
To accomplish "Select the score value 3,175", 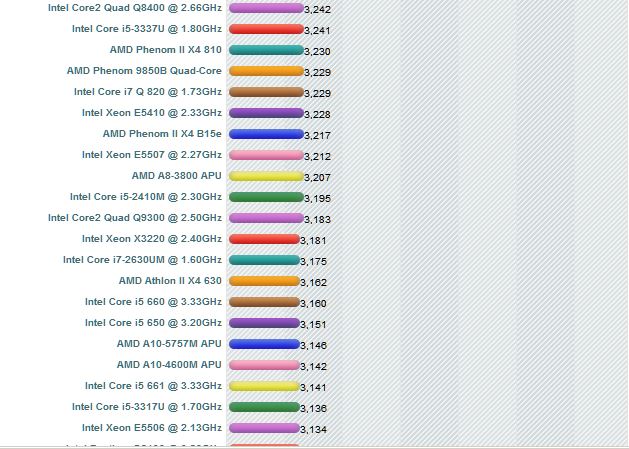I will tap(313, 262).
